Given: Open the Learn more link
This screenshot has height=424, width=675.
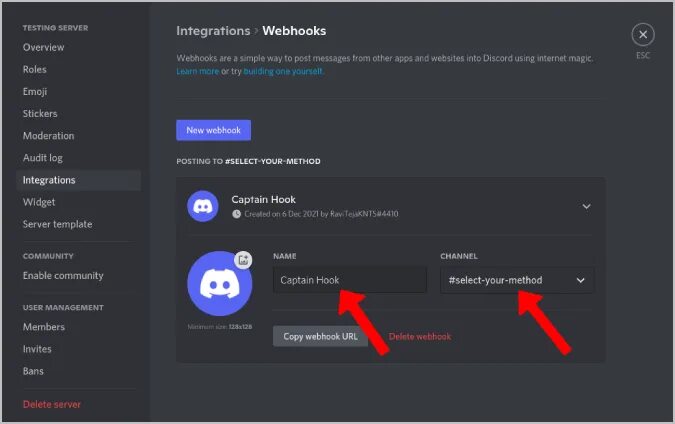Looking at the screenshot, I should [x=198, y=71].
